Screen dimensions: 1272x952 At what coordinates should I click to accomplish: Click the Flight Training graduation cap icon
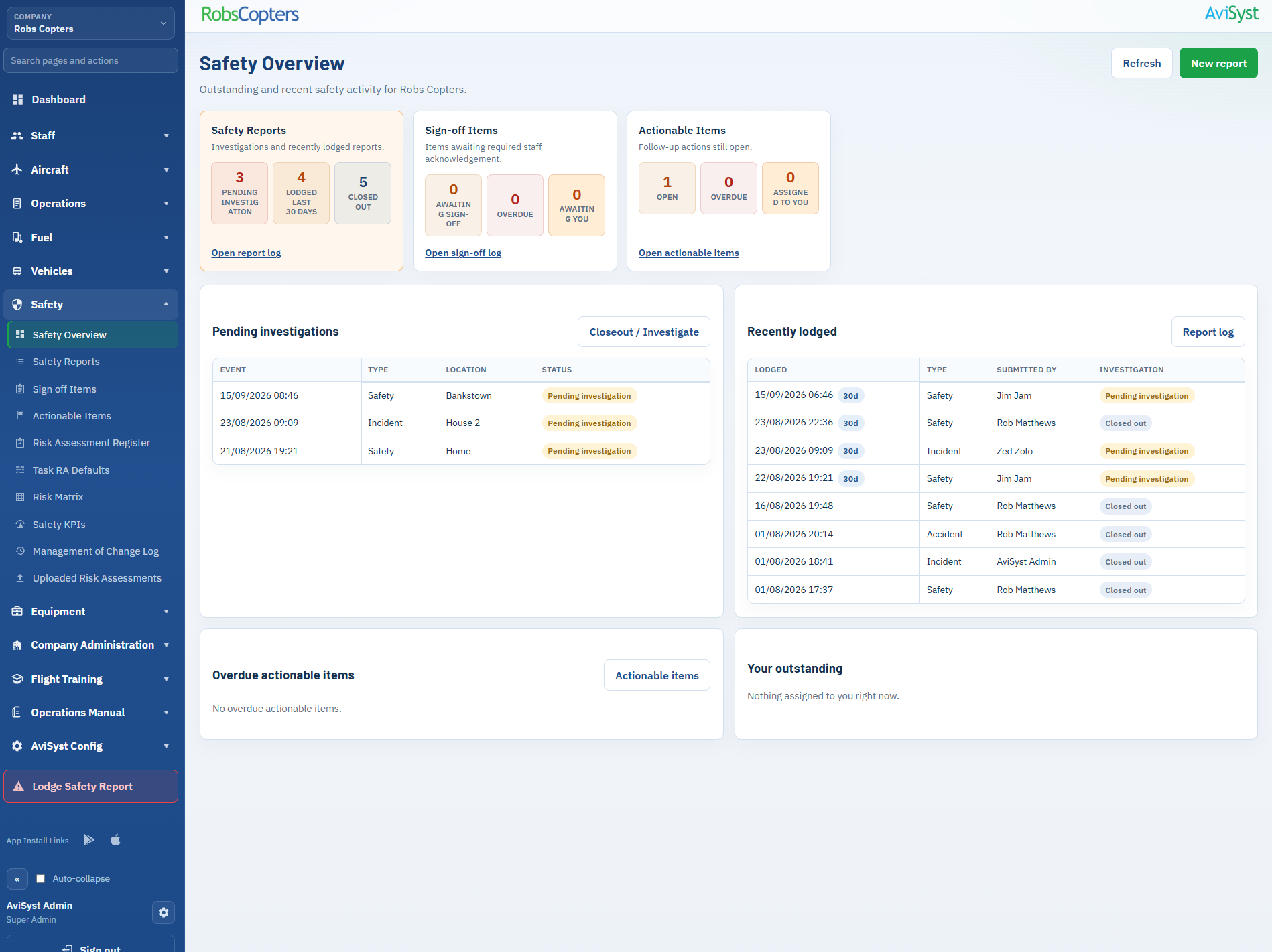17,679
